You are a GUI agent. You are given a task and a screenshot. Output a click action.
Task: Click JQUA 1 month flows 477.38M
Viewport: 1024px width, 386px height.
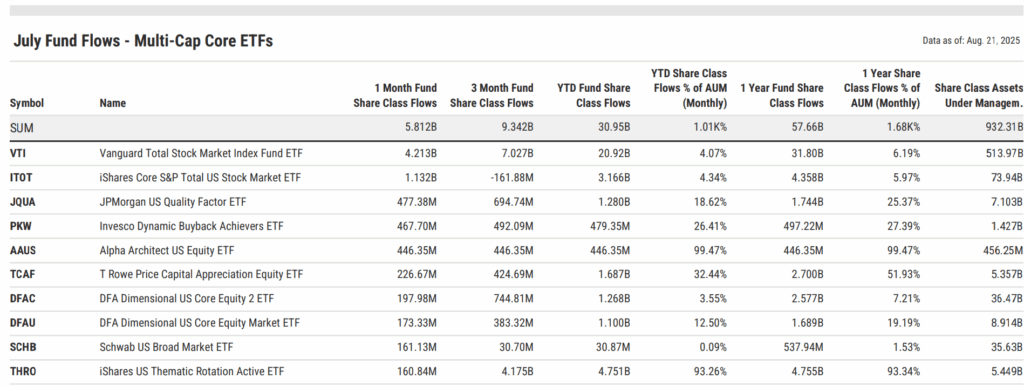coord(417,202)
